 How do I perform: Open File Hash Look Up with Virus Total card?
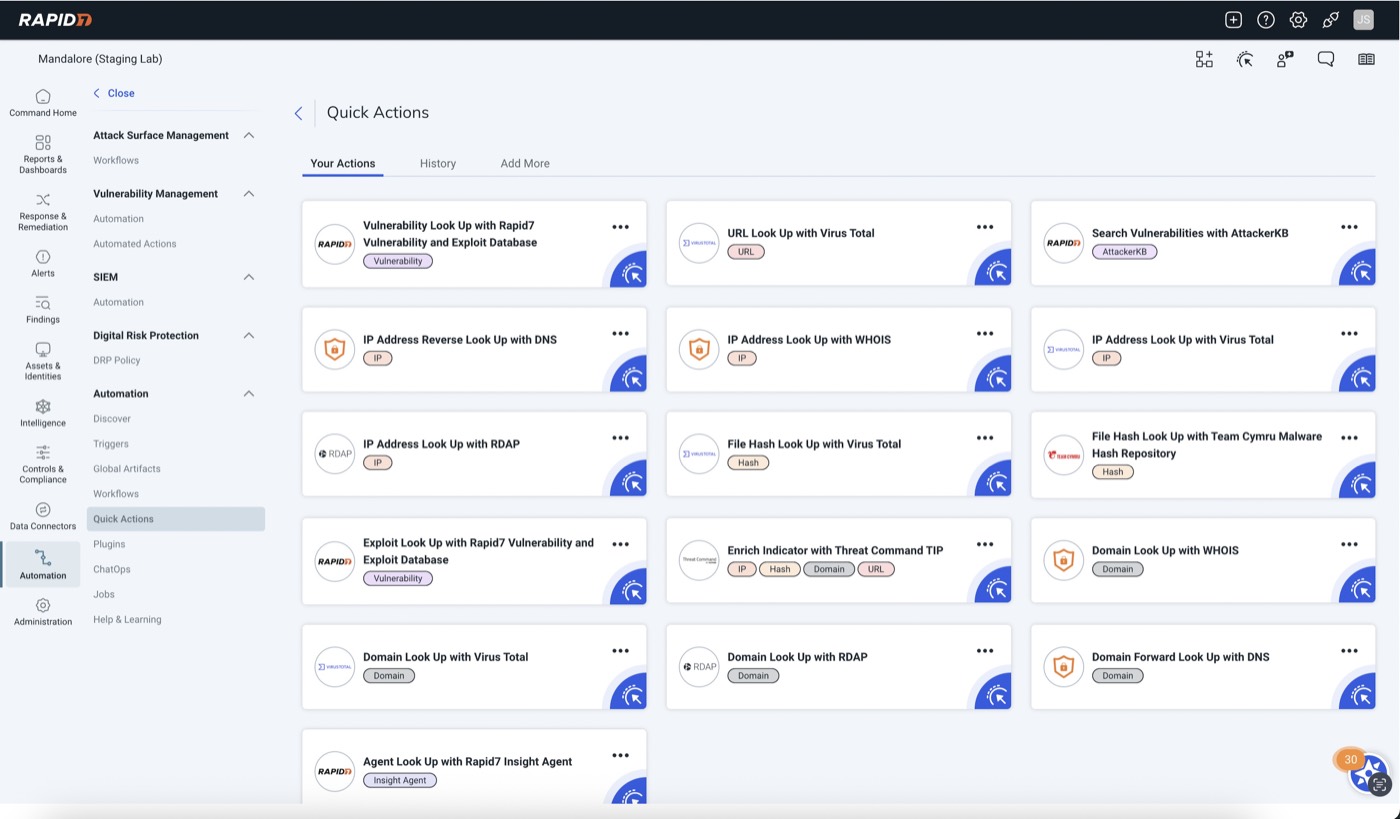tap(838, 453)
